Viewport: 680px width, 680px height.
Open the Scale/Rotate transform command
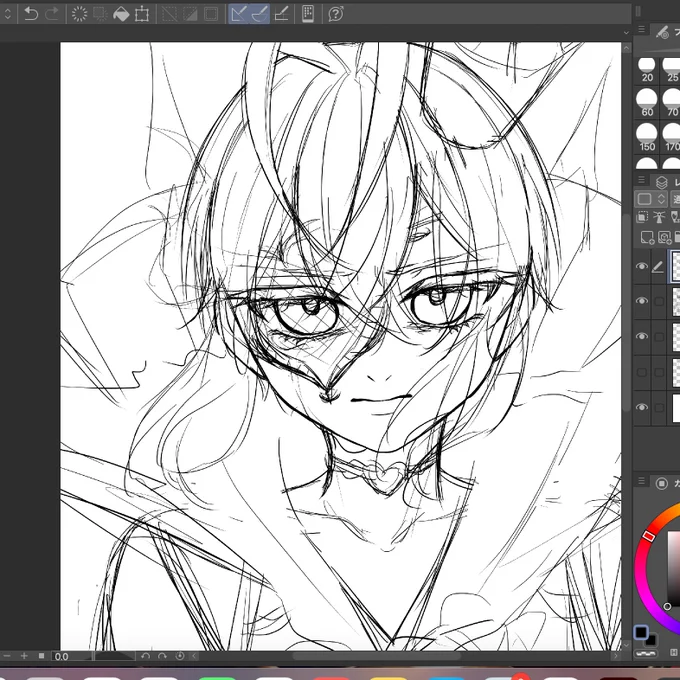(142, 14)
